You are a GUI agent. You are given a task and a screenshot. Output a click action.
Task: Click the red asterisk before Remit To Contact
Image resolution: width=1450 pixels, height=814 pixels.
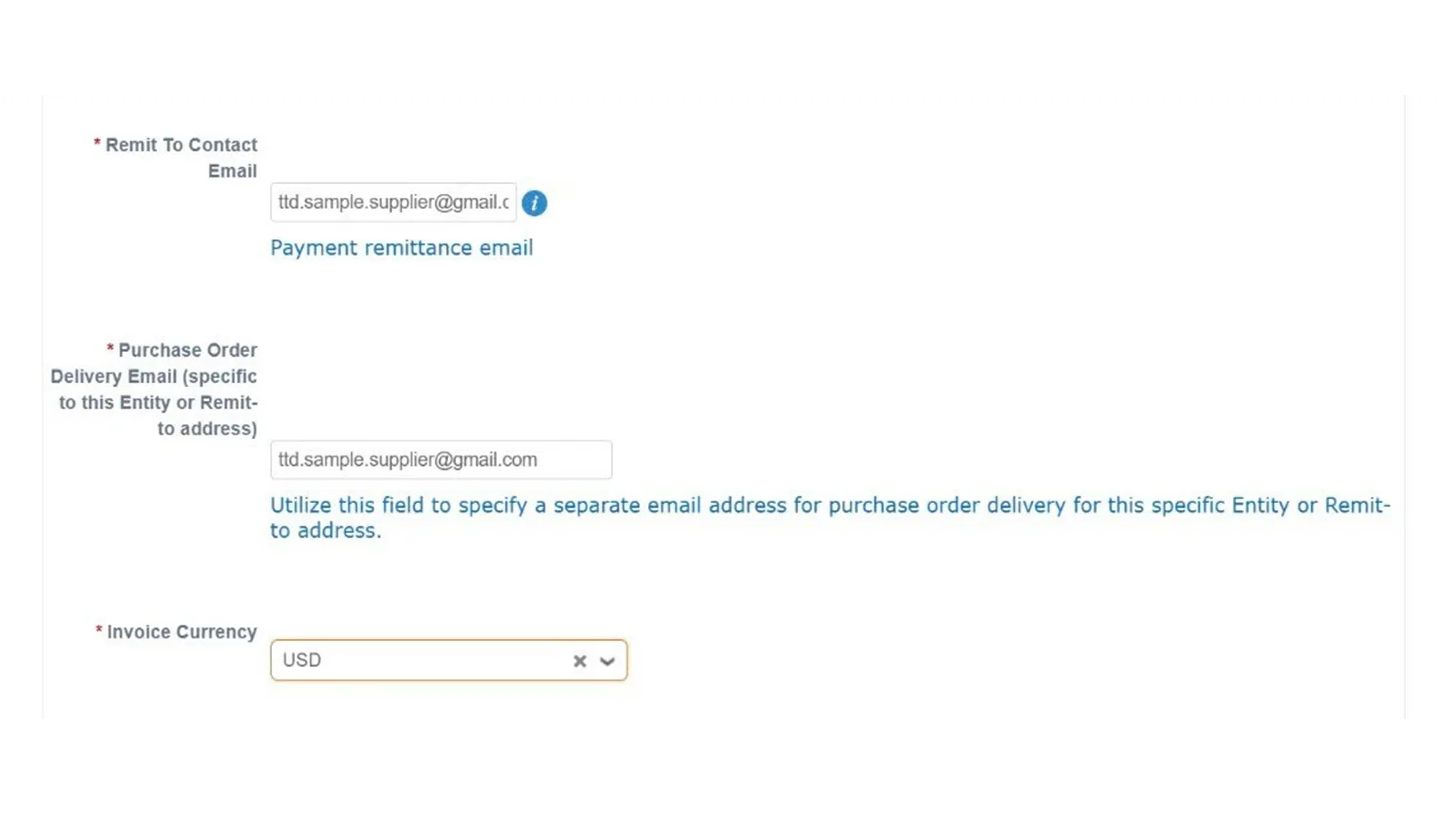coord(97,145)
